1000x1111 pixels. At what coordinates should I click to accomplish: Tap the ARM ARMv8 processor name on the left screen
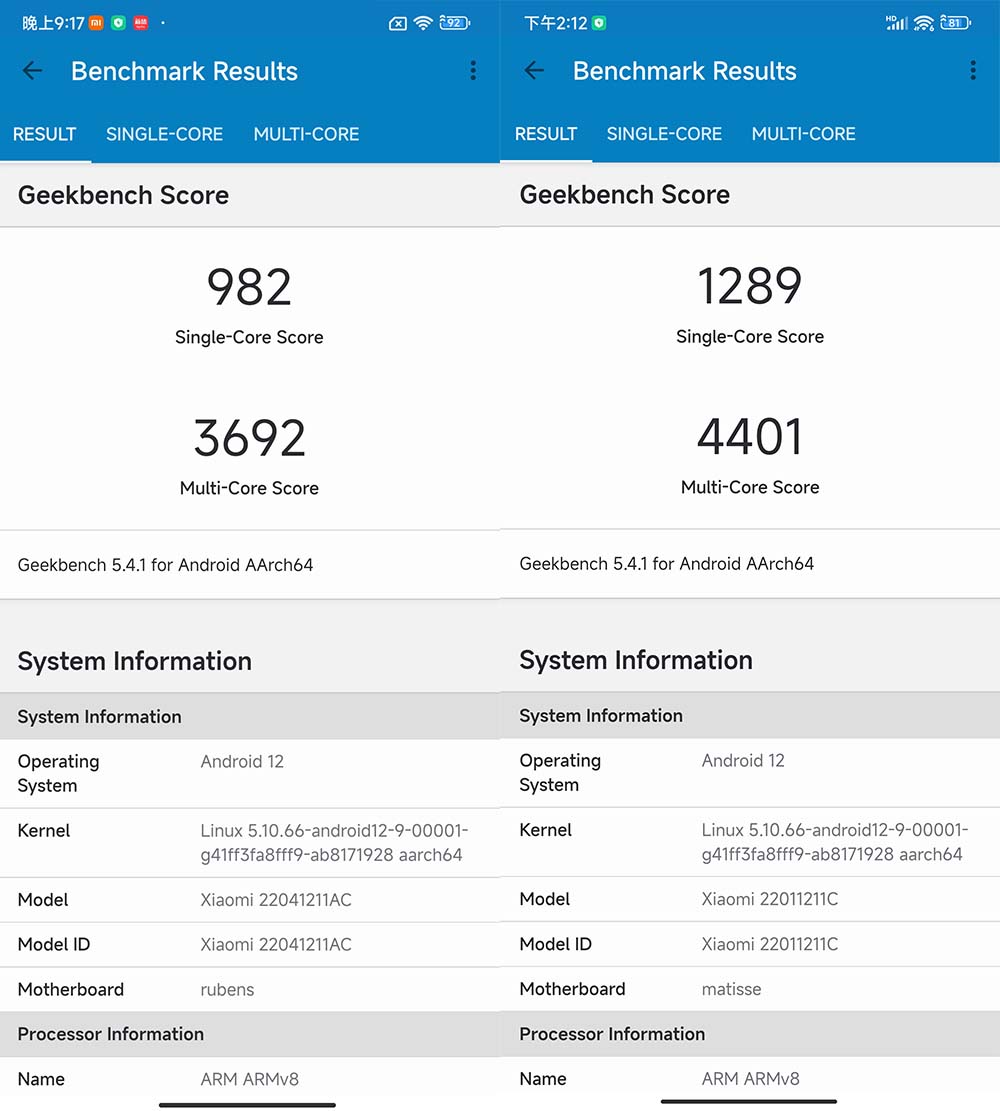pos(249,1079)
